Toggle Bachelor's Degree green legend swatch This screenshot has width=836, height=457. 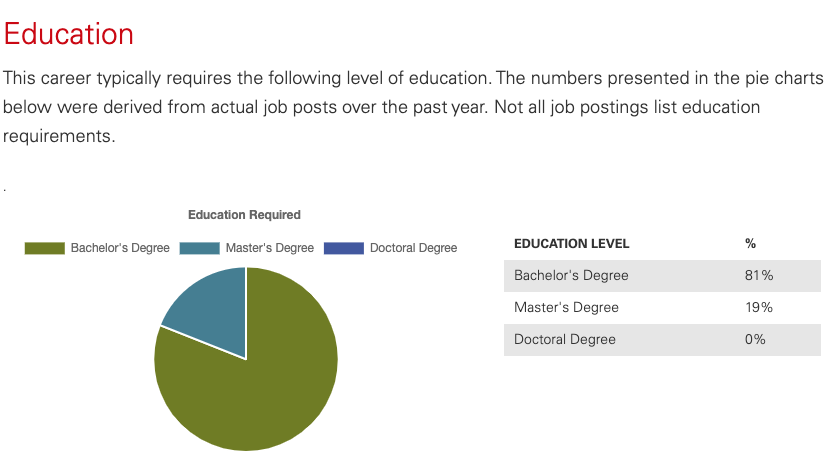point(45,248)
